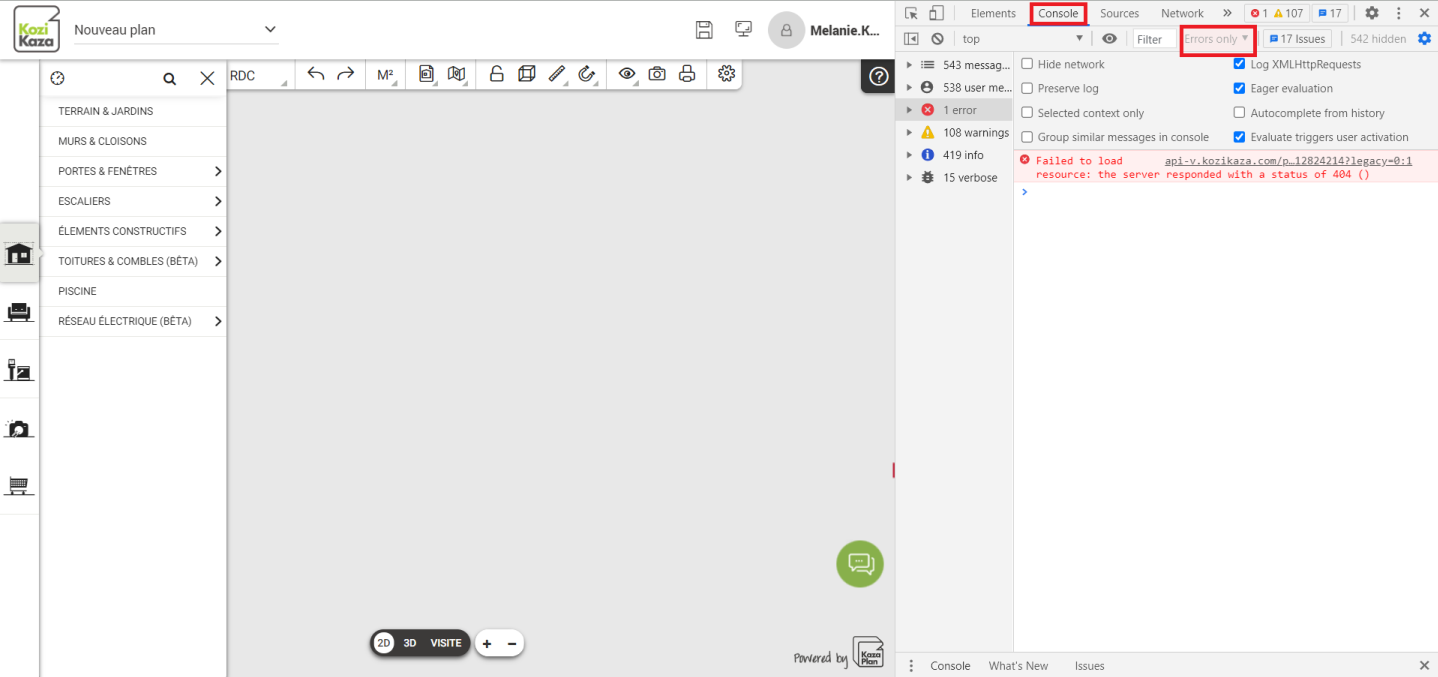Click the printer icon
Viewport: 1438px width, 677px height.
[x=687, y=74]
